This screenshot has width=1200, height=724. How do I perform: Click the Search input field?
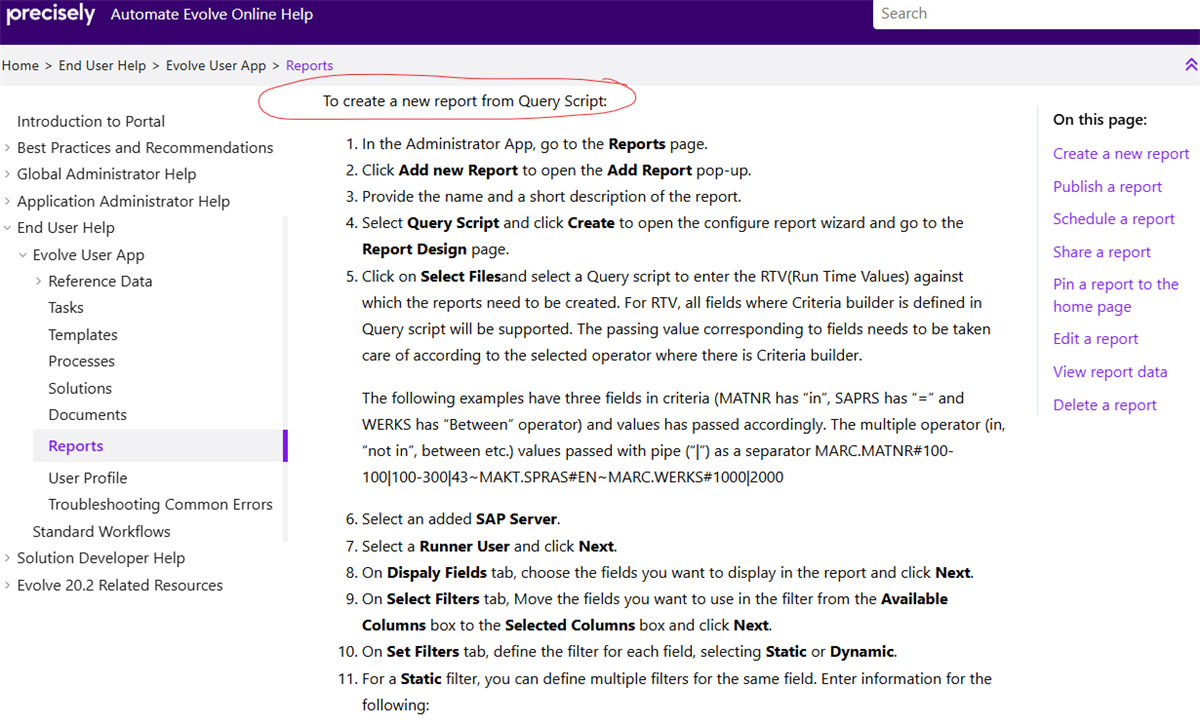pos(1036,14)
